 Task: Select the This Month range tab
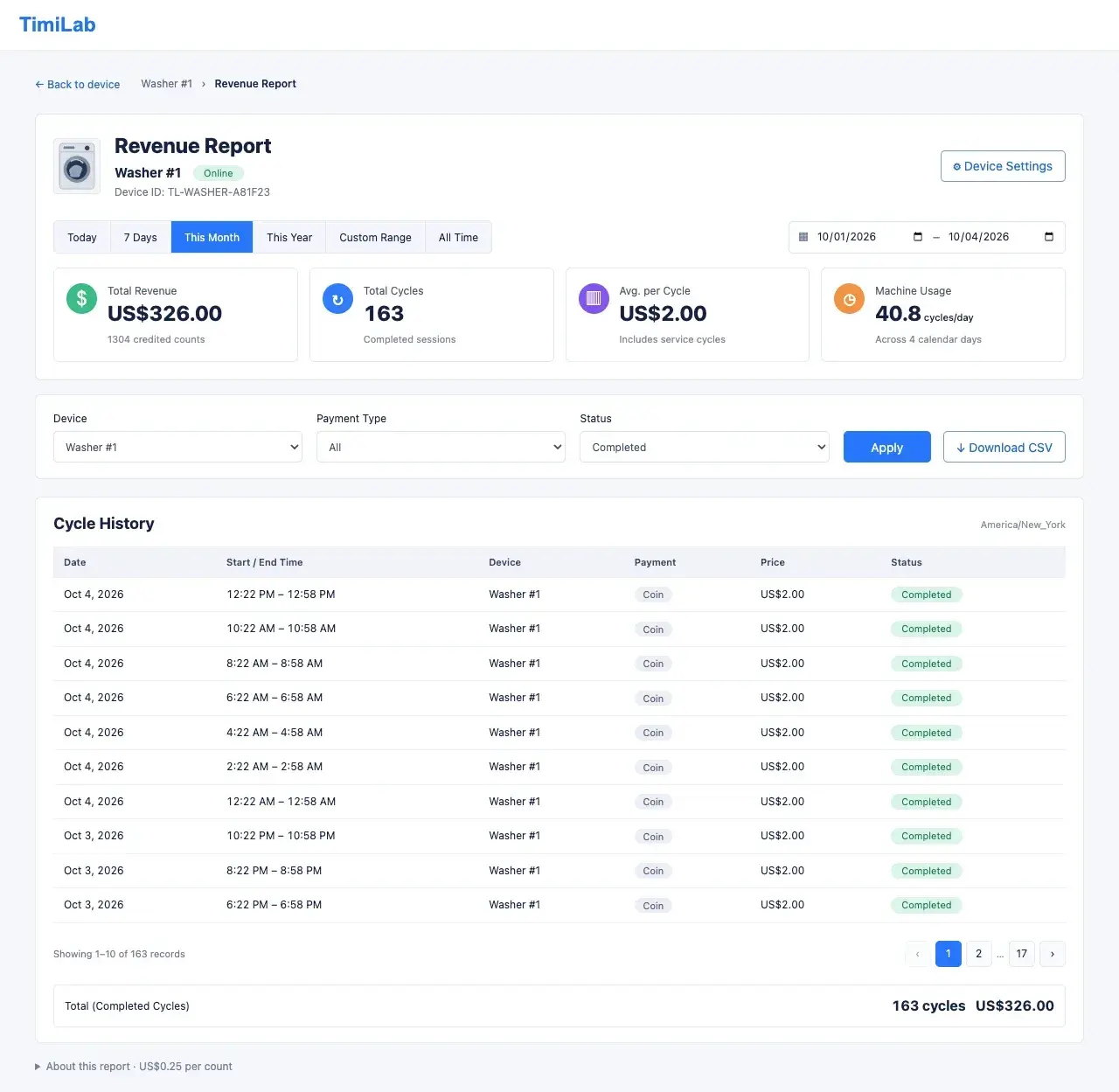(212, 238)
